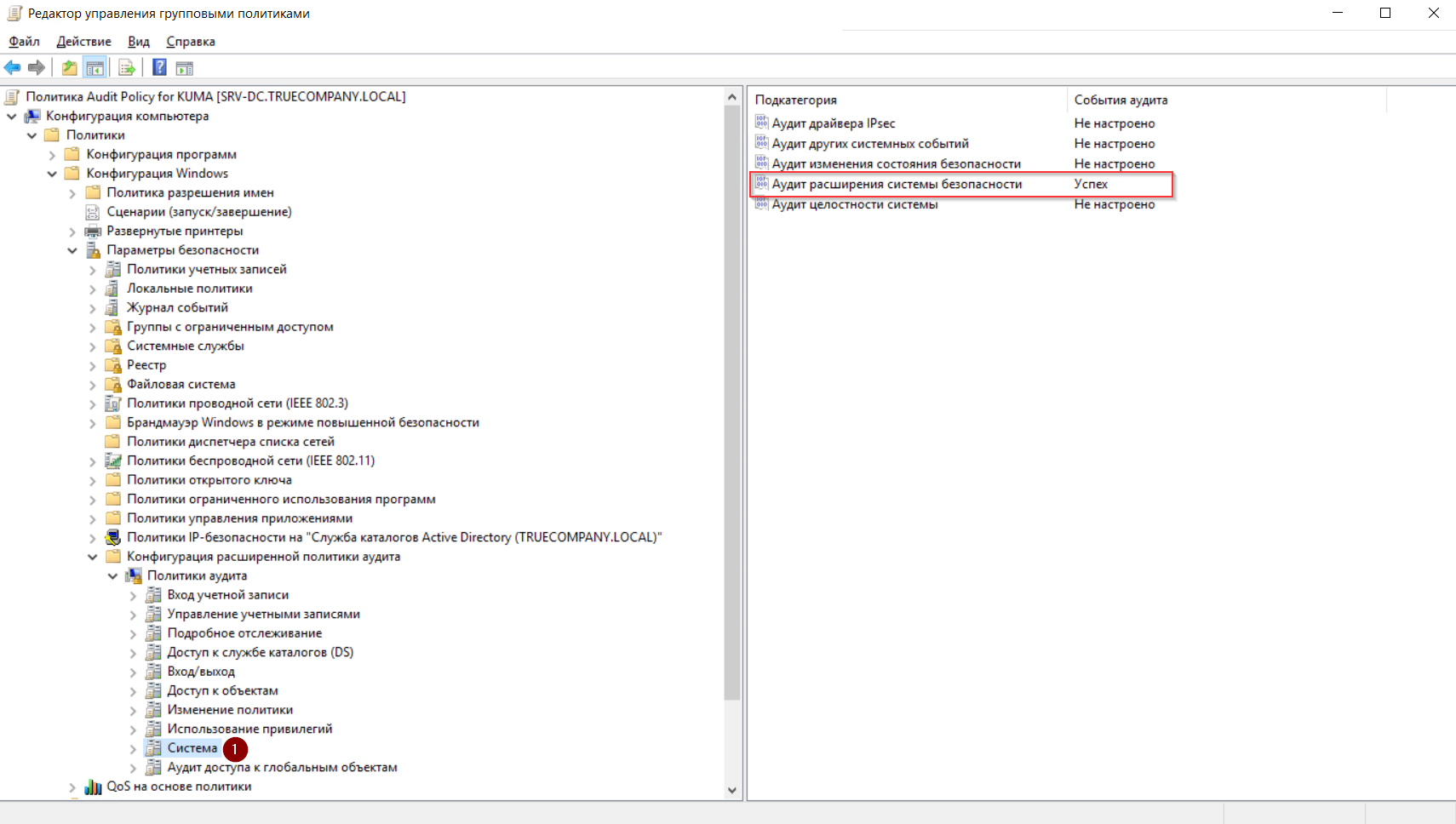Click the Forward arrow in toolbar

click(37, 68)
